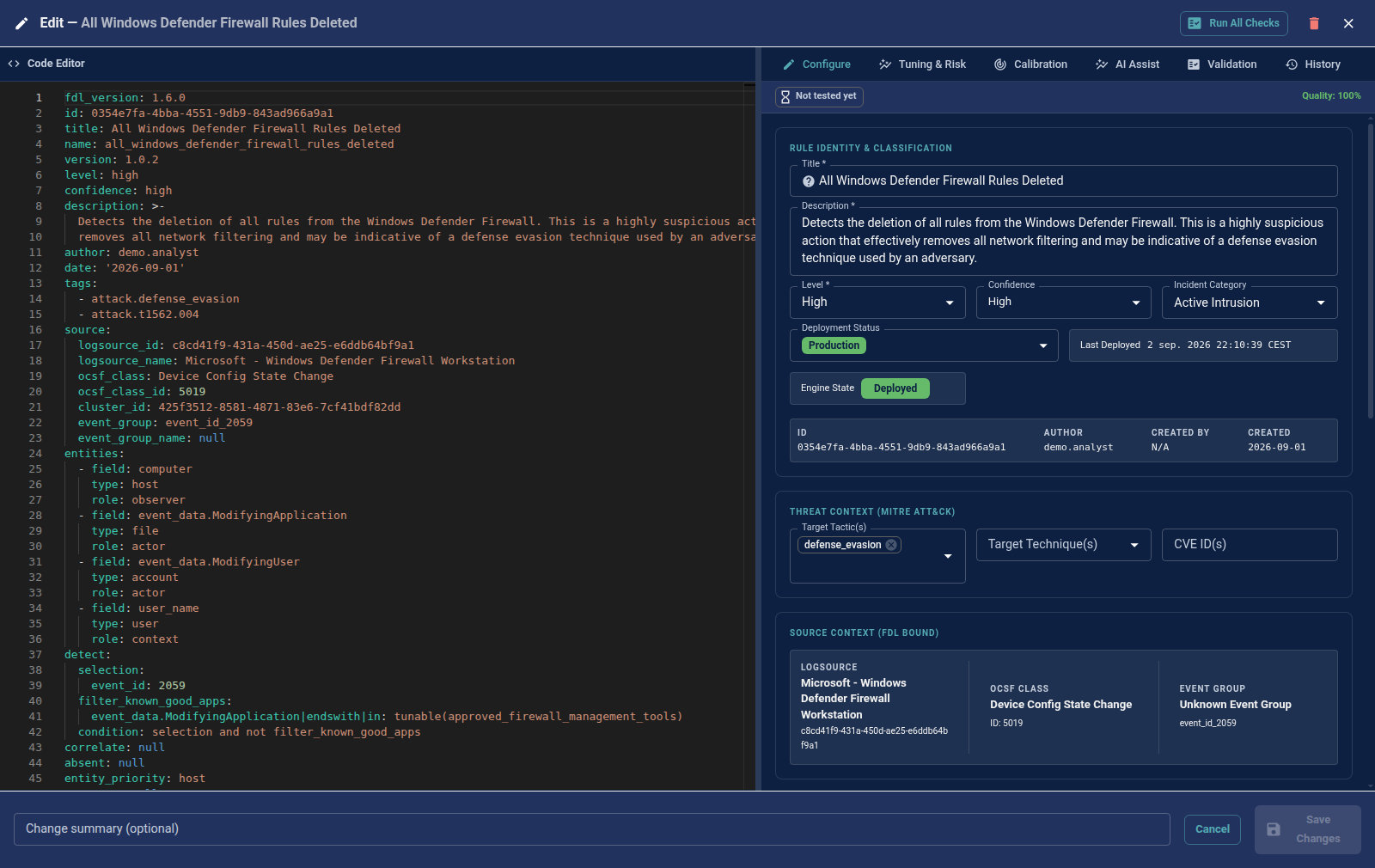Click the Last Deployed timestamp field

[x=1203, y=345]
